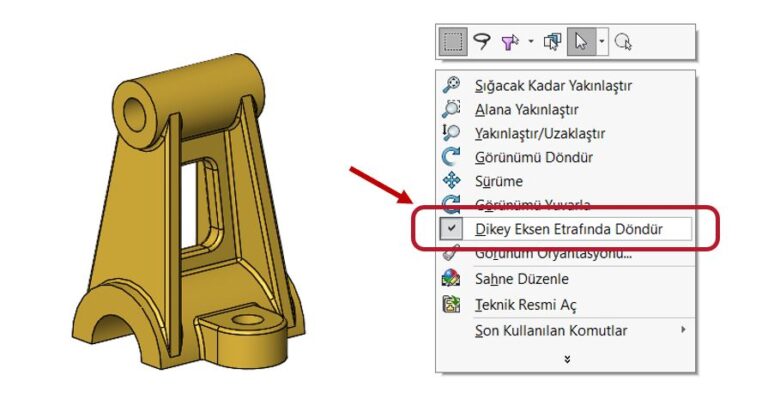Click the Previous Selection icon

click(552, 42)
